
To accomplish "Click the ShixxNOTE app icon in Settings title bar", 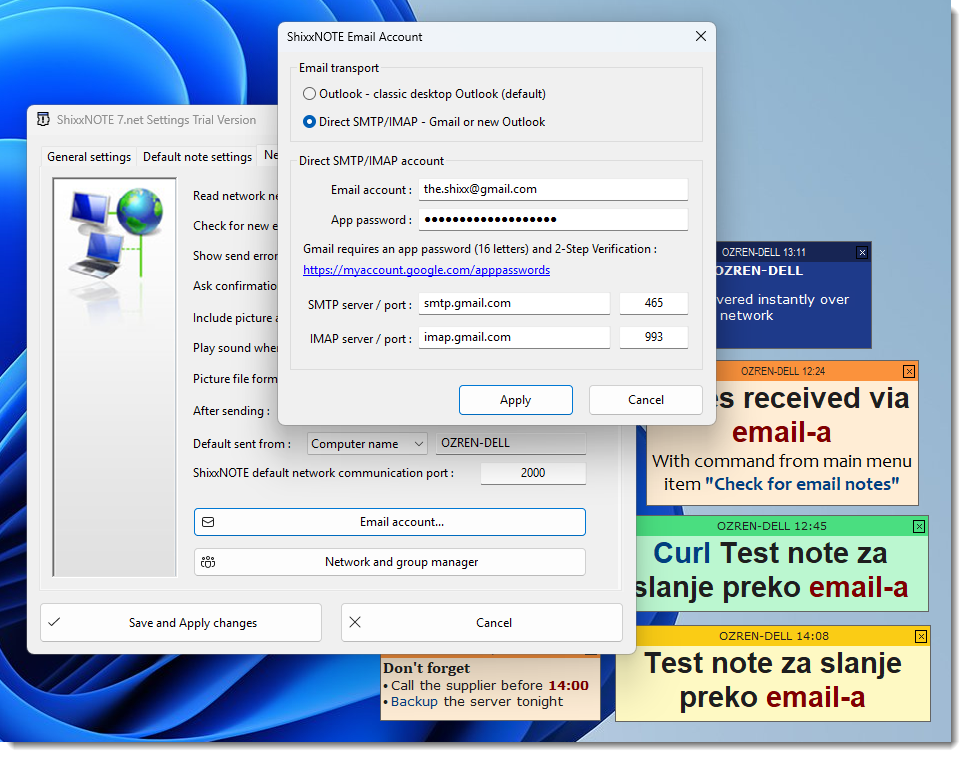I will tap(43, 119).
